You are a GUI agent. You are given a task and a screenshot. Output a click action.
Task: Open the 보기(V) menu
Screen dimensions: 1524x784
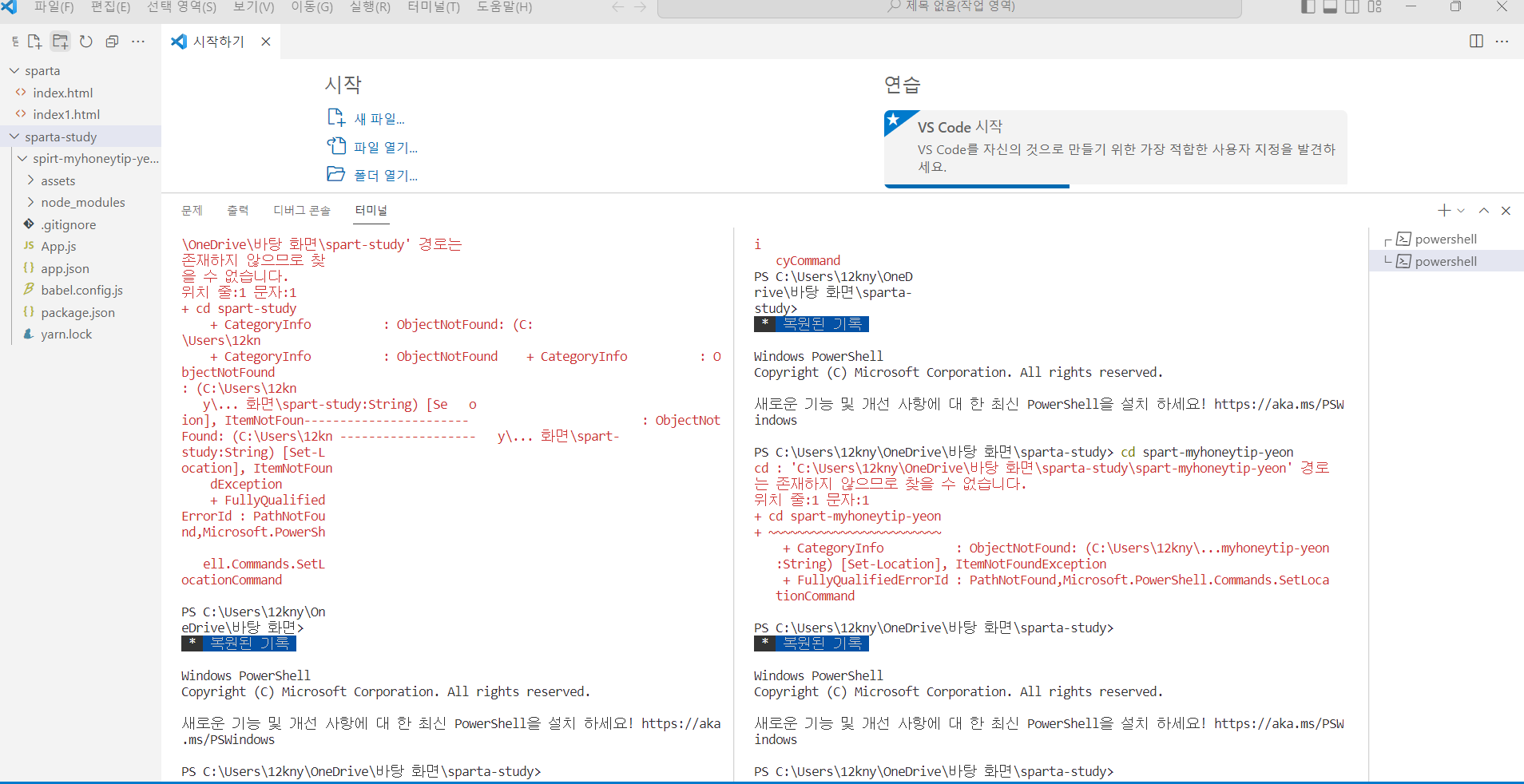coord(253,6)
